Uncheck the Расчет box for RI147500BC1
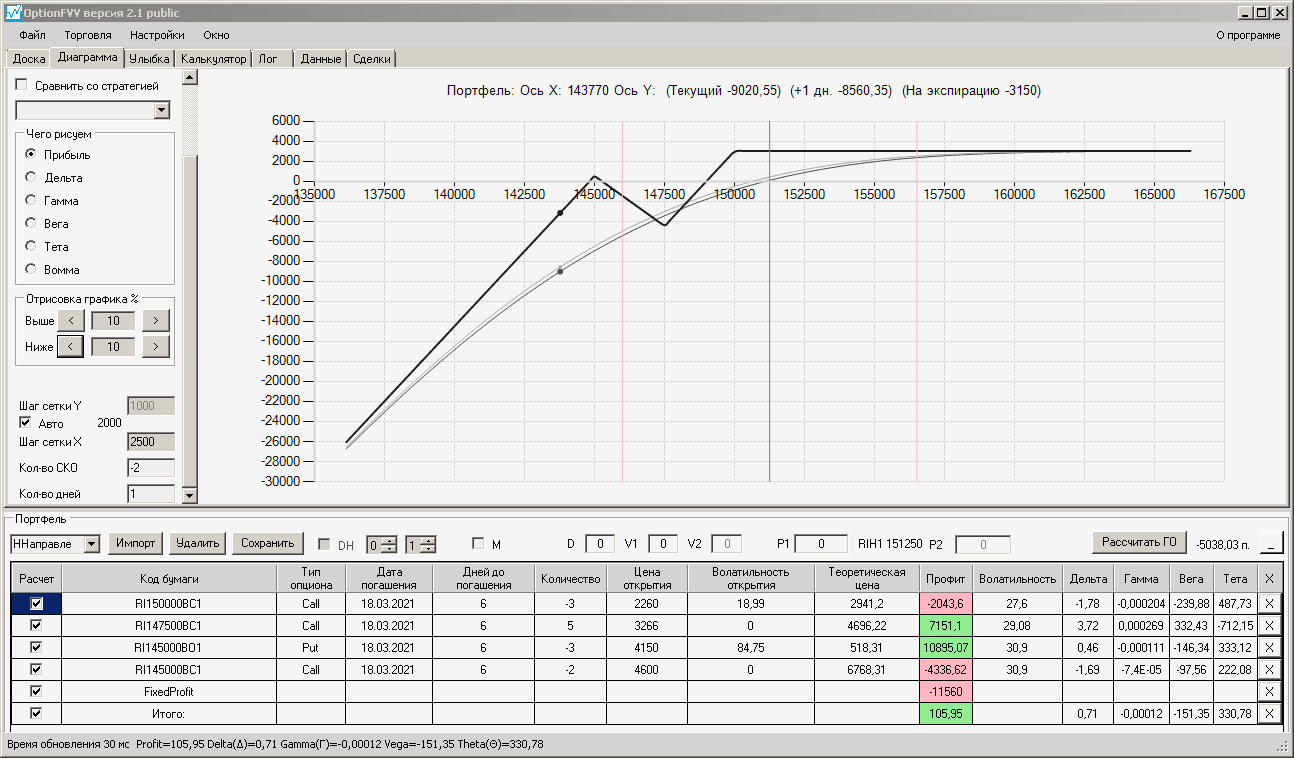This screenshot has width=1294, height=758. (37, 625)
